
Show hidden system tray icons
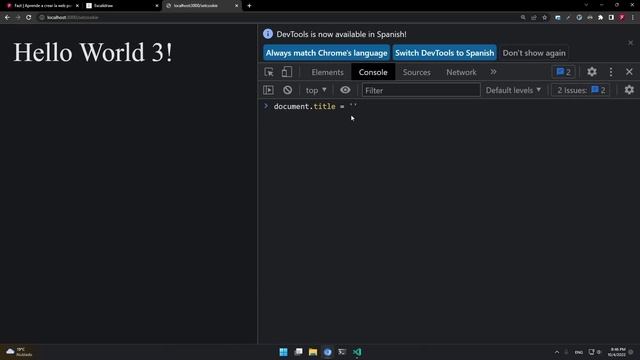pyautogui.click(x=557, y=352)
